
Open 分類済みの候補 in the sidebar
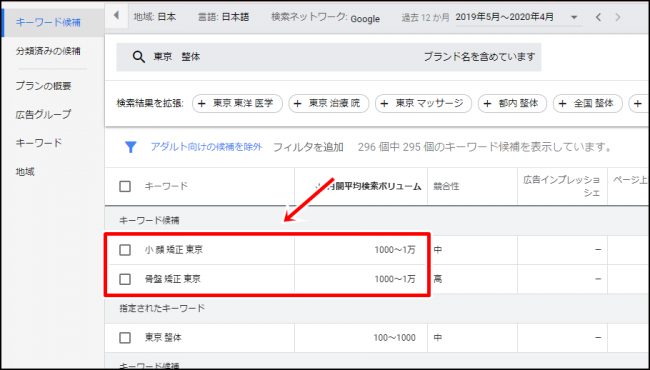(48, 51)
